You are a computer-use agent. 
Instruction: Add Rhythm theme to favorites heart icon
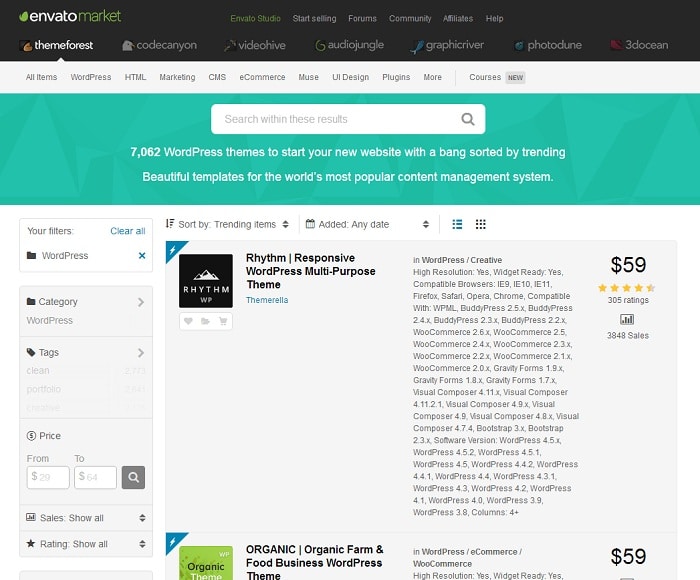tap(188, 321)
